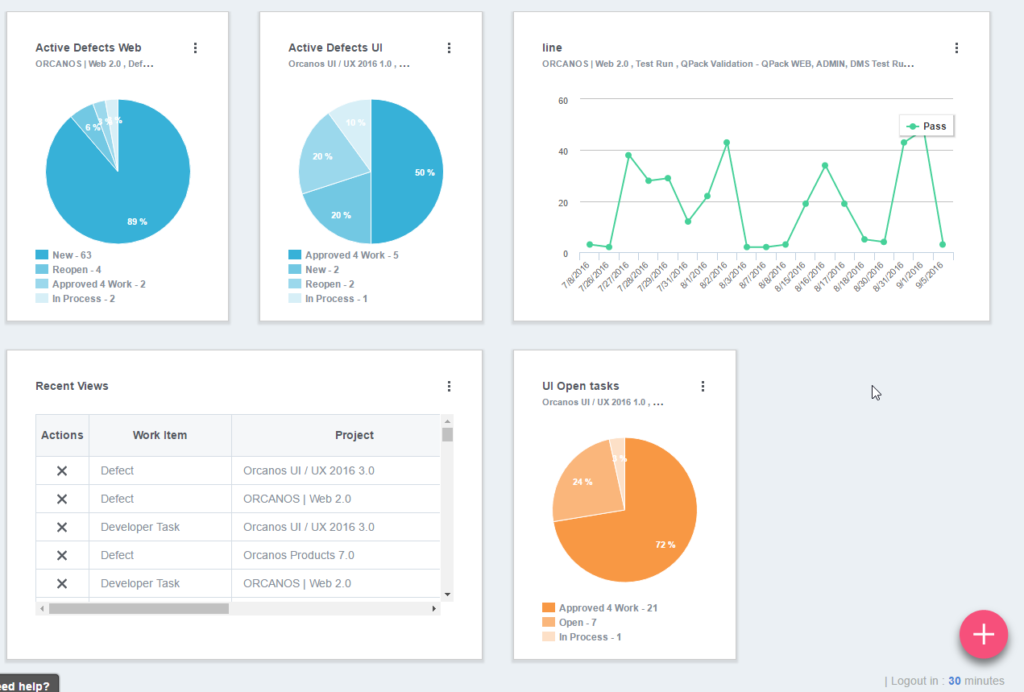Remove the ORCANOS Web 2.0 Defect via X icon
The height and width of the screenshot is (692, 1024).
[62, 498]
